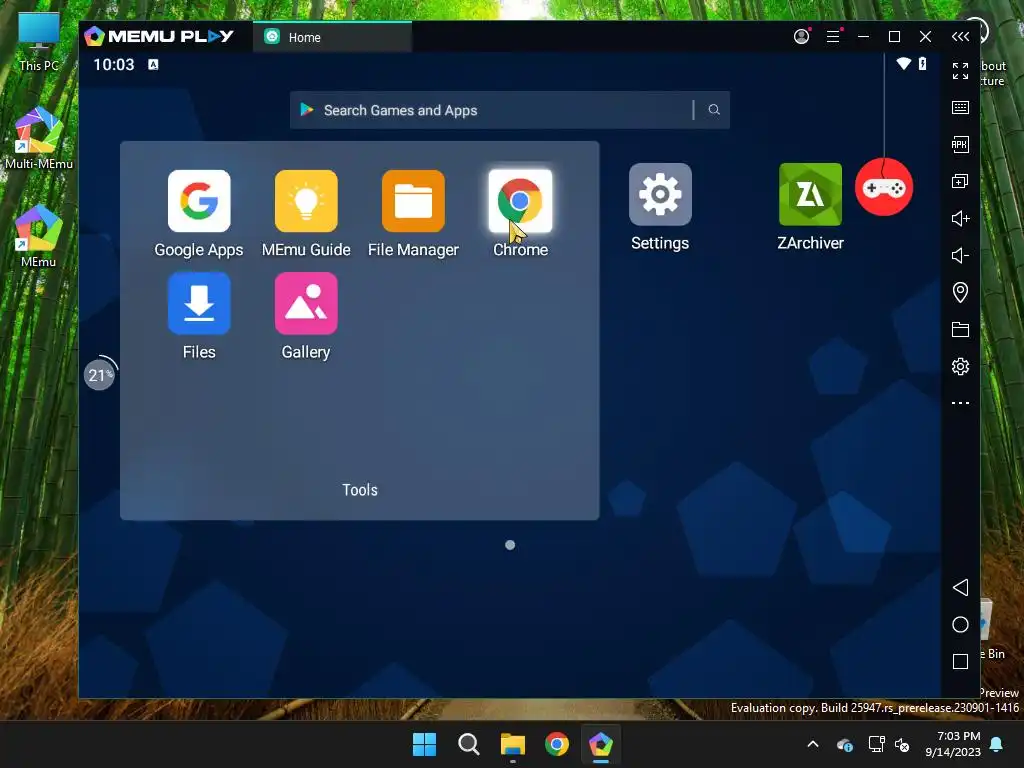This screenshot has height=768, width=1024.
Task: Open the MEmu account profile icon
Action: coord(801,37)
